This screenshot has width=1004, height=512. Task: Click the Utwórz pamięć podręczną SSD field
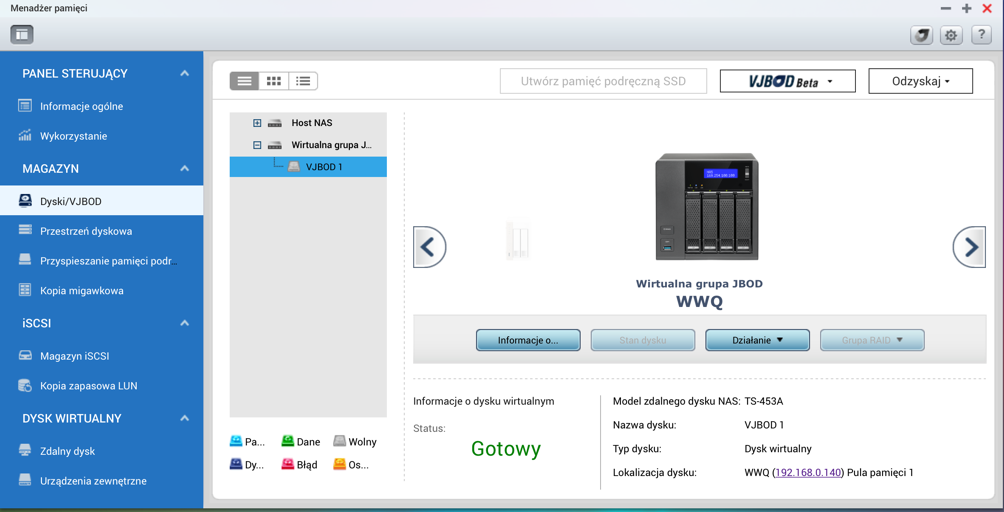[x=603, y=81]
